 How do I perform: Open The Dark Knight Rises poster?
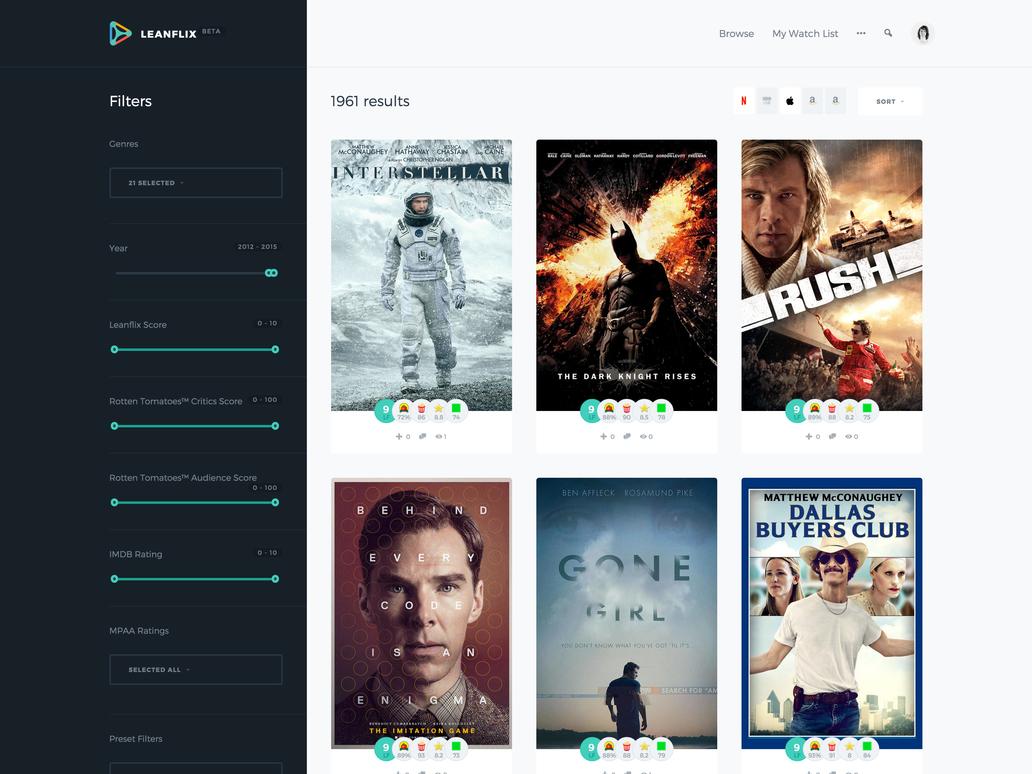pyautogui.click(x=627, y=274)
